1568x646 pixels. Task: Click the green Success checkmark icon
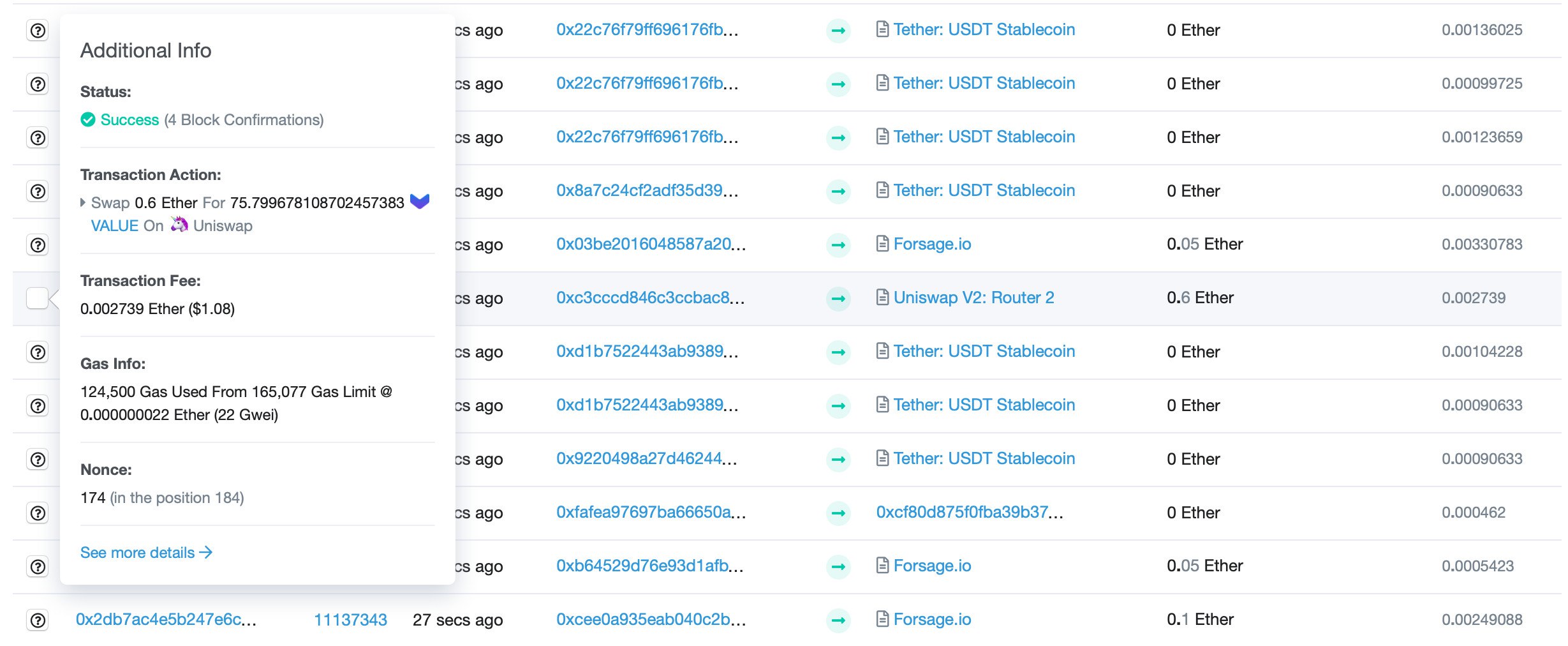(88, 119)
